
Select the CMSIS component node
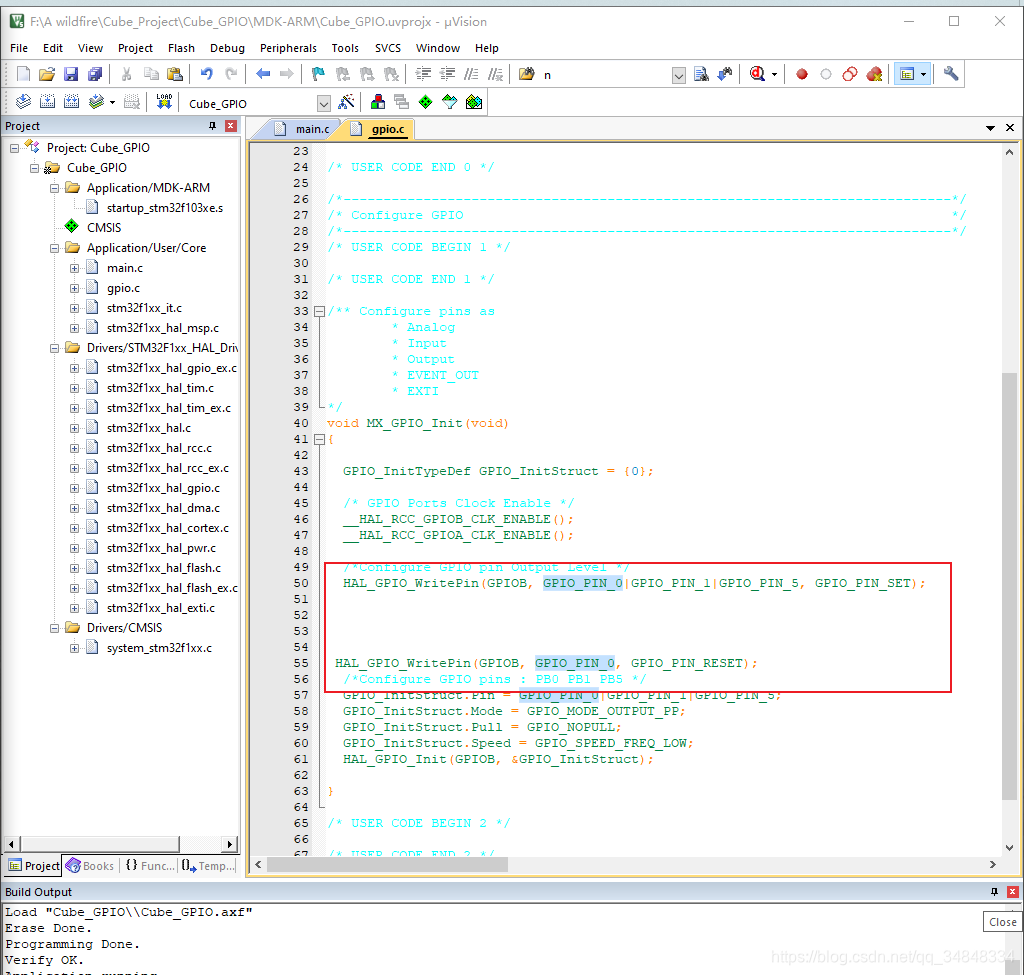[x=104, y=228]
